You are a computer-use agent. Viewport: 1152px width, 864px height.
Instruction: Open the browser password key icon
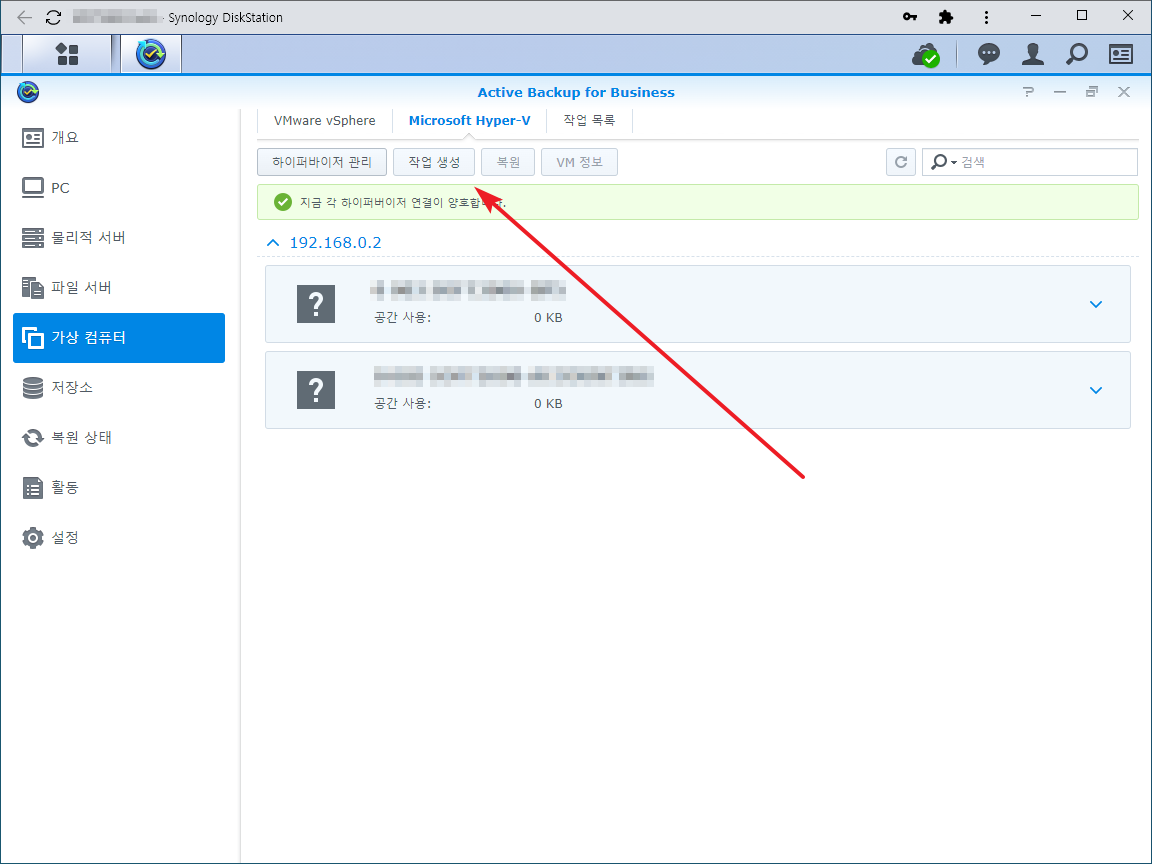[x=910, y=17]
